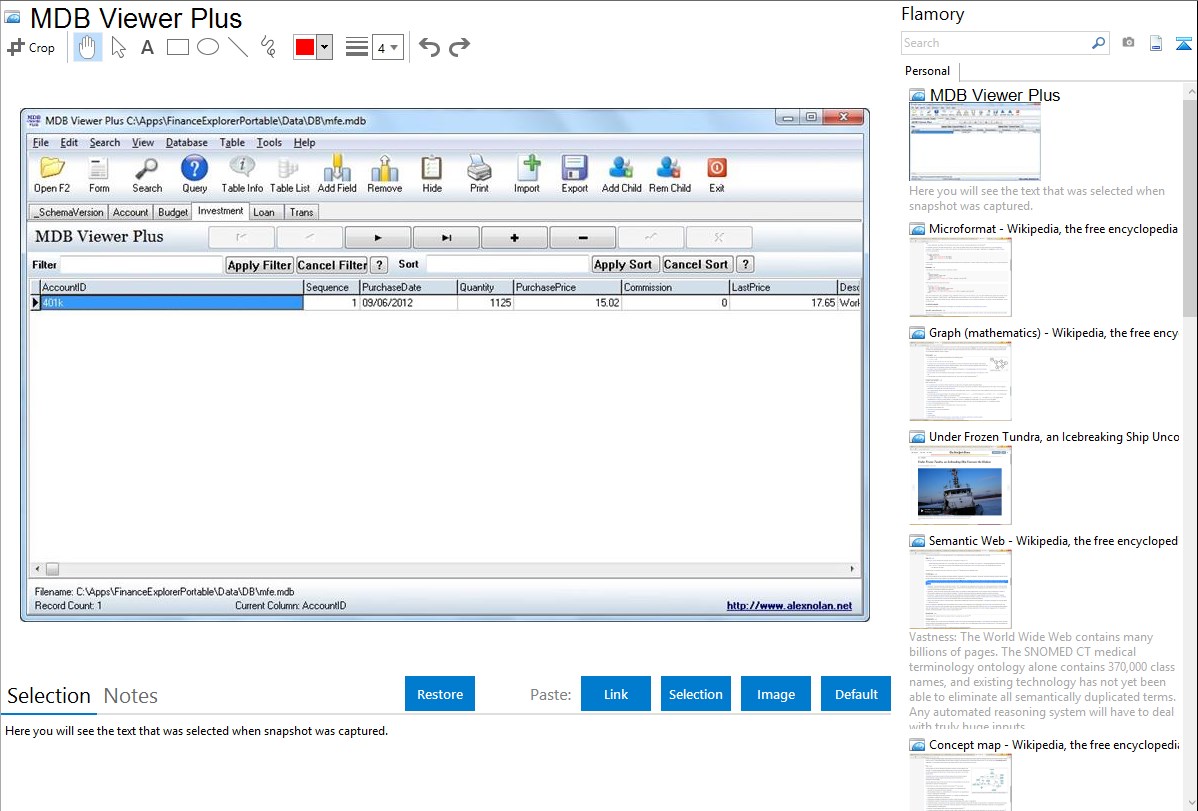Screen dimensions: 1198x811
Task: Click the Hide clipboard icon
Action: (x=432, y=174)
